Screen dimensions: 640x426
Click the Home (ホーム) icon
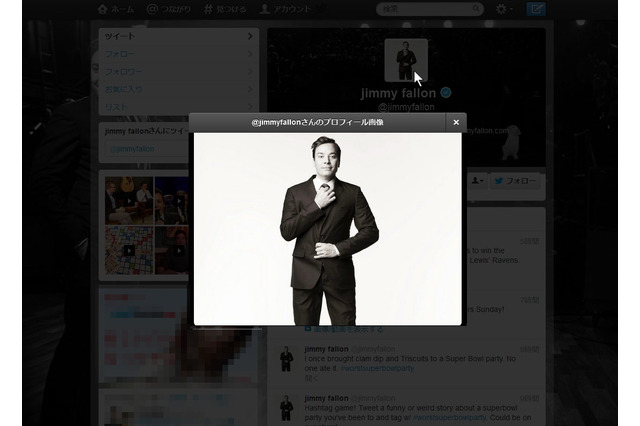point(116,9)
